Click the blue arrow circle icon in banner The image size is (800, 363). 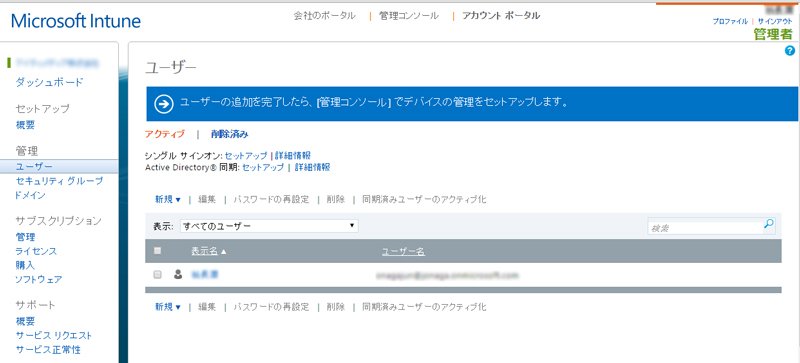[x=164, y=104]
